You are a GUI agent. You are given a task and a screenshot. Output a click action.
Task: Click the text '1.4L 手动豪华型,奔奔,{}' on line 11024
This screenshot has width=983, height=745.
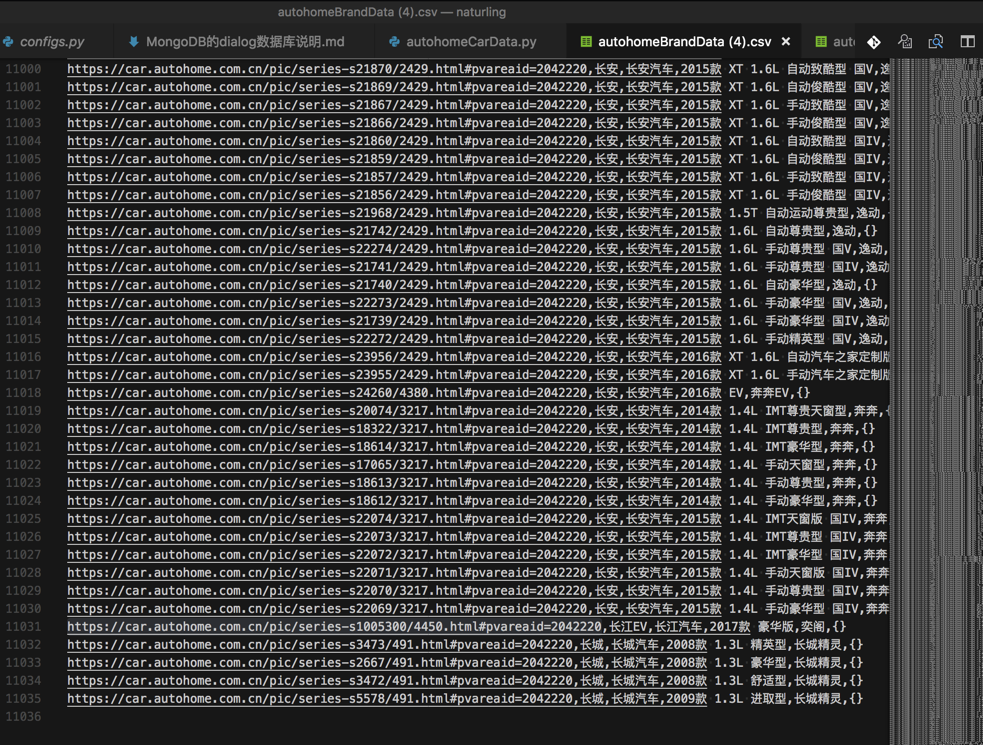coord(802,501)
